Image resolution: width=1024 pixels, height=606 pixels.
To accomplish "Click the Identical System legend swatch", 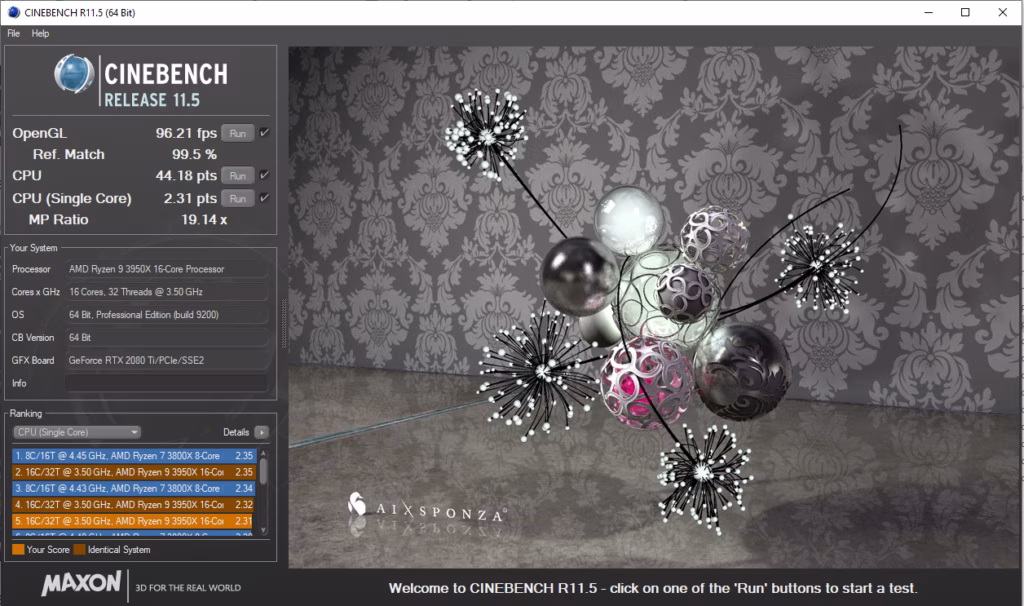I will (x=80, y=550).
